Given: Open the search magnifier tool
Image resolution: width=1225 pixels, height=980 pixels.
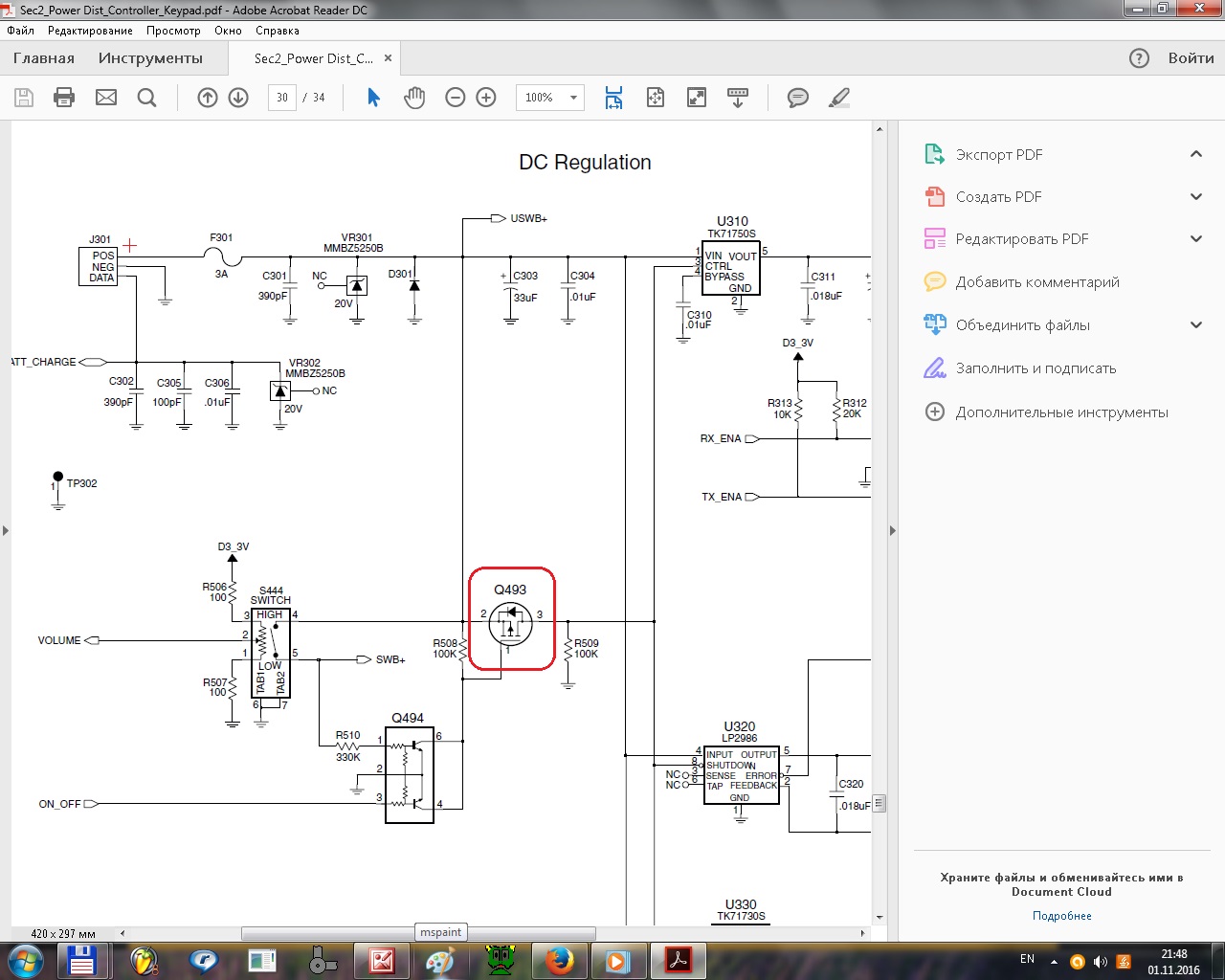Looking at the screenshot, I should [146, 98].
